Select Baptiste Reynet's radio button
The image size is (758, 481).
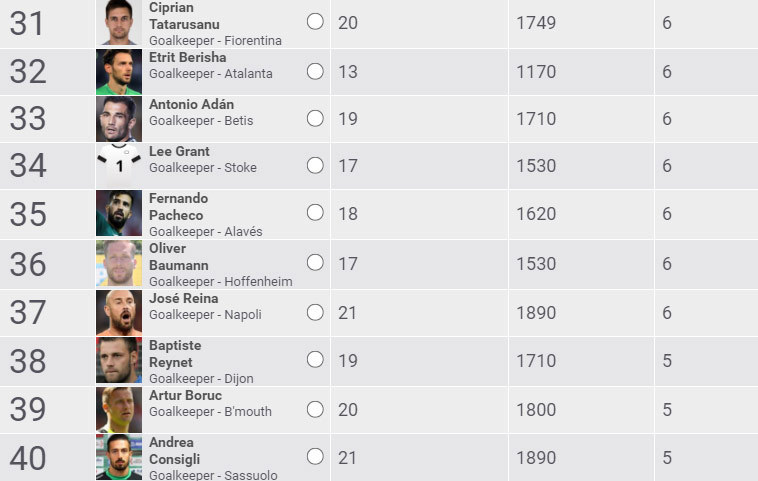tap(315, 359)
